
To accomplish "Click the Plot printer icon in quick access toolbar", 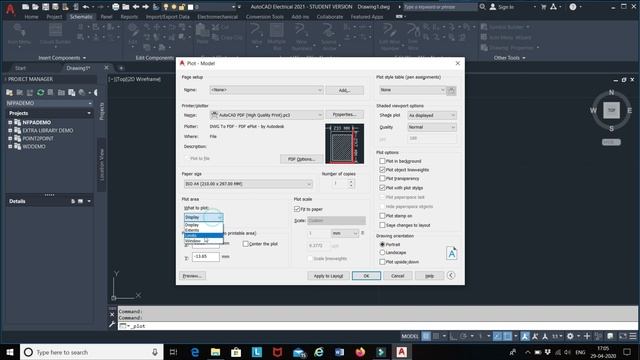I will pyautogui.click(x=116, y=7).
